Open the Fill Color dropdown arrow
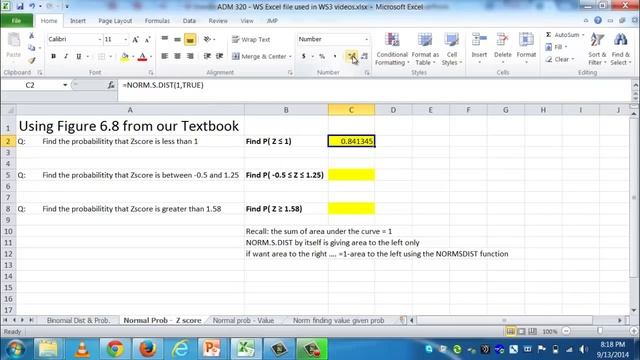This screenshot has width=640, height=360. tap(133, 57)
